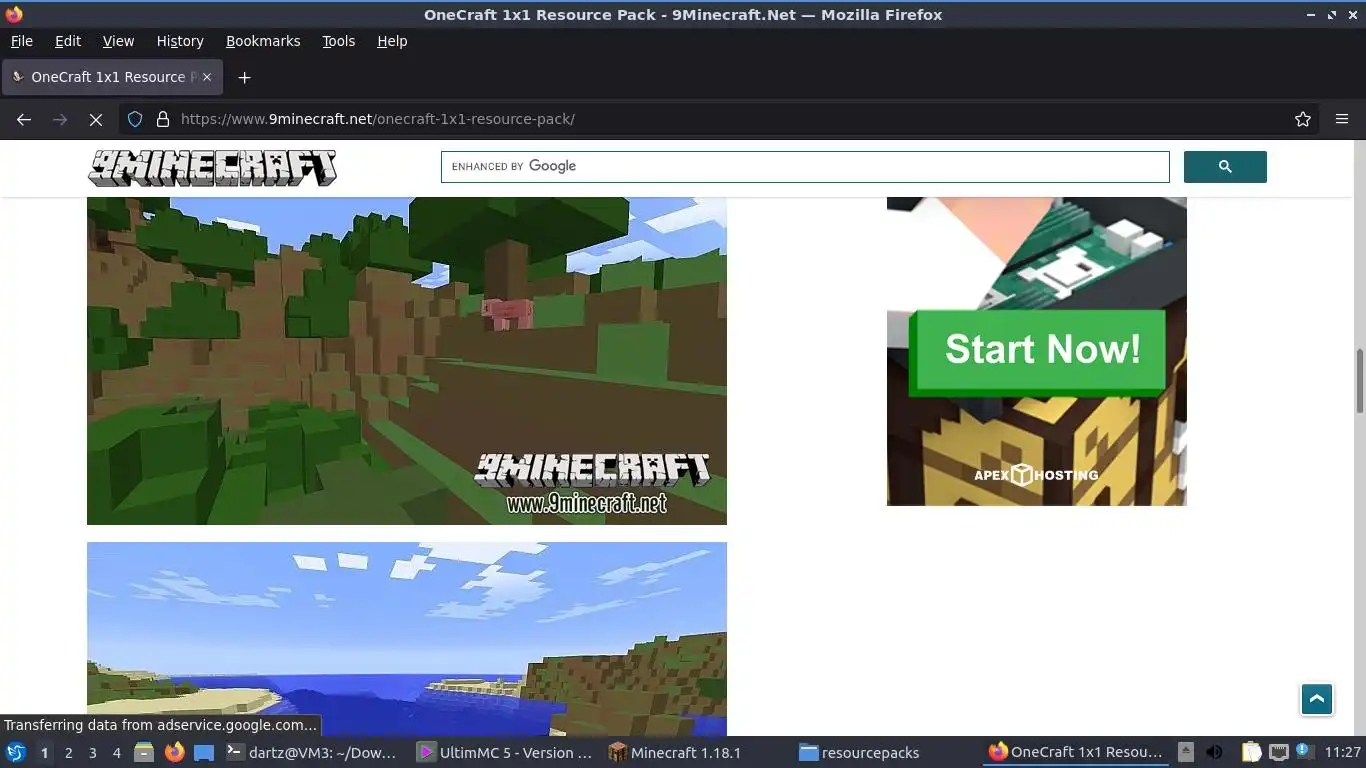Switch to workspace 1

(x=44, y=752)
